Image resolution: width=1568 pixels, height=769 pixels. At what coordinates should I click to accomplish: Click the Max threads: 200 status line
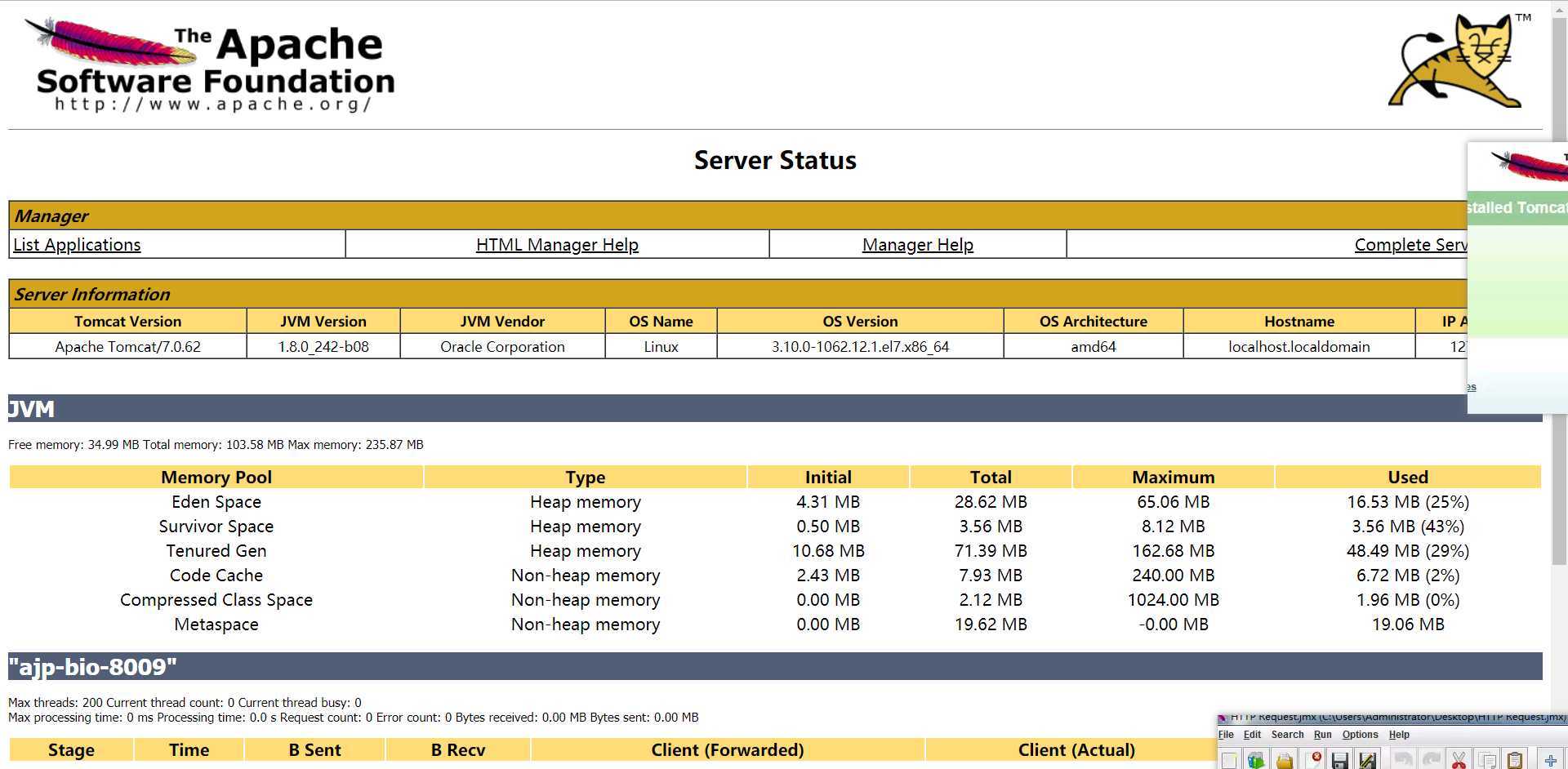coord(185,703)
